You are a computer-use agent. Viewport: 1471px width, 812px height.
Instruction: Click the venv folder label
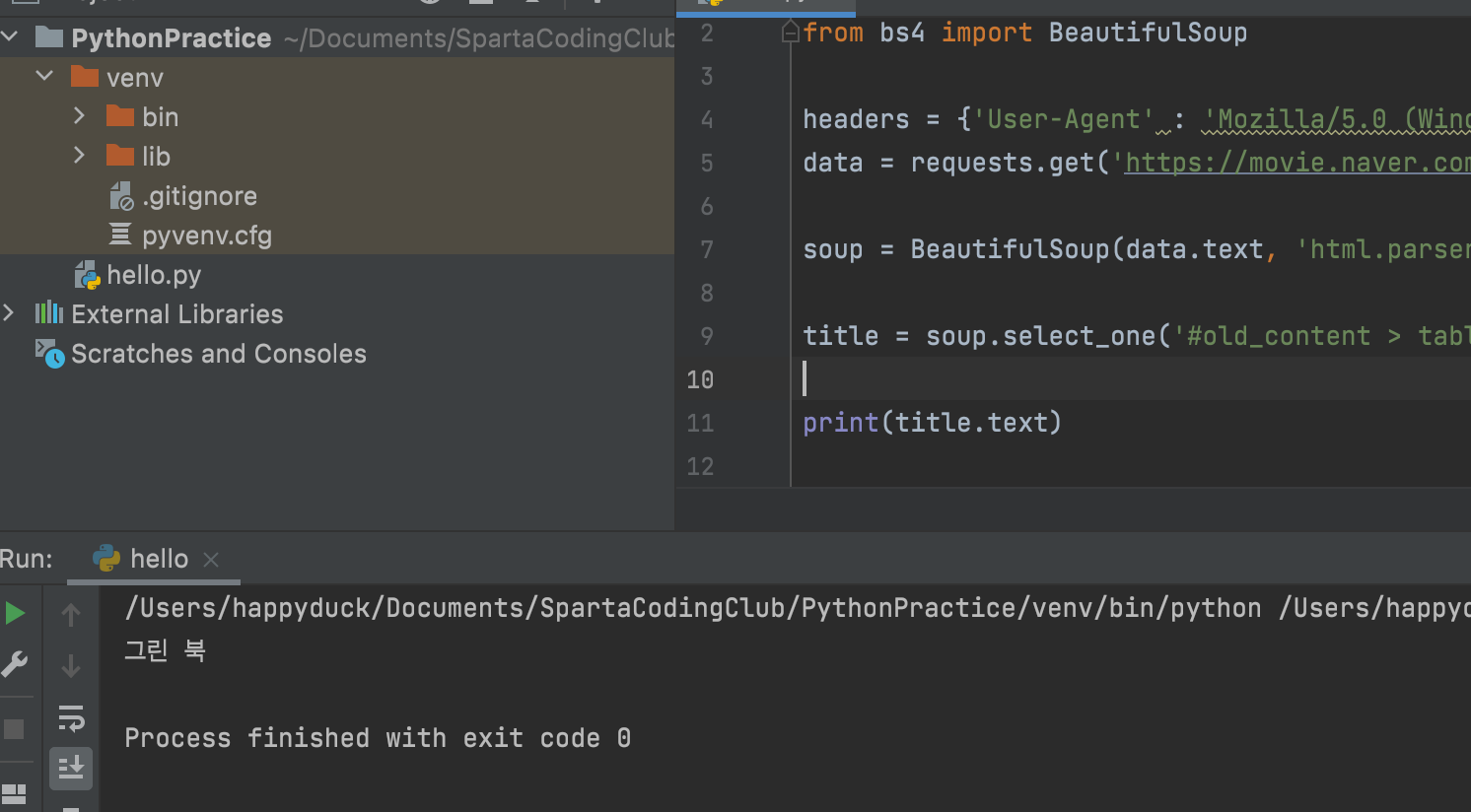click(x=135, y=78)
